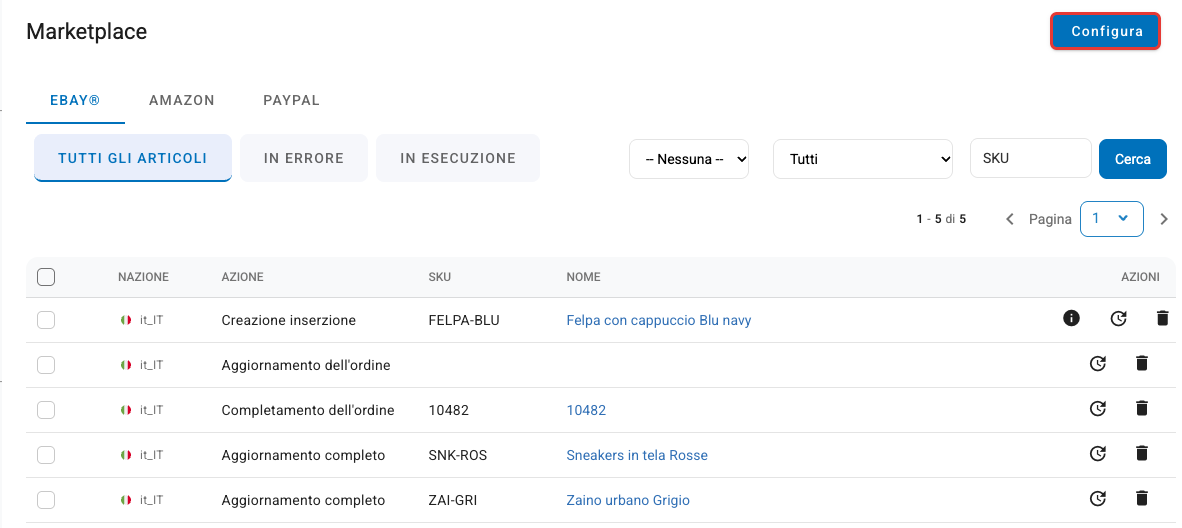Open Zaino urbano Grigio link
The image size is (1182, 528).
point(628,500)
